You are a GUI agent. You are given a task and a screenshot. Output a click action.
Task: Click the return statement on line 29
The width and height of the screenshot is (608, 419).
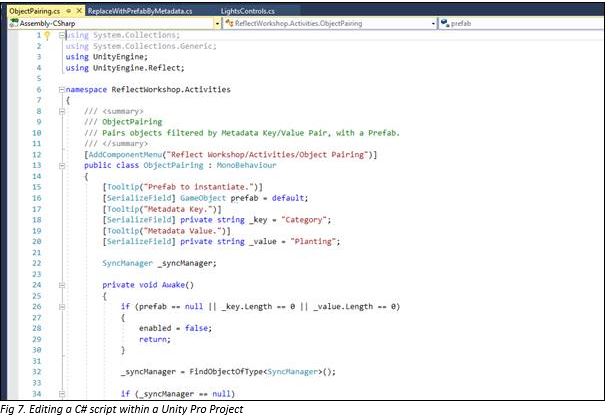153,339
